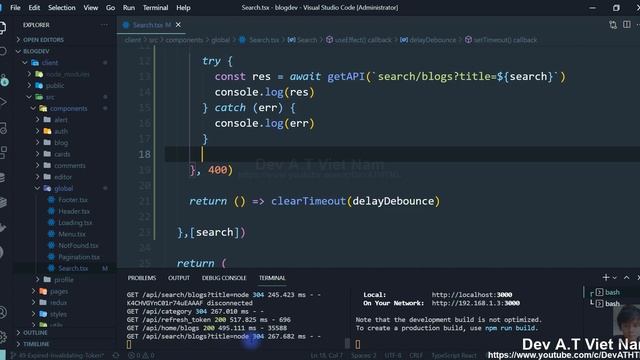Open the Go menu
The width and height of the screenshot is (640, 360).
[x=110, y=8]
